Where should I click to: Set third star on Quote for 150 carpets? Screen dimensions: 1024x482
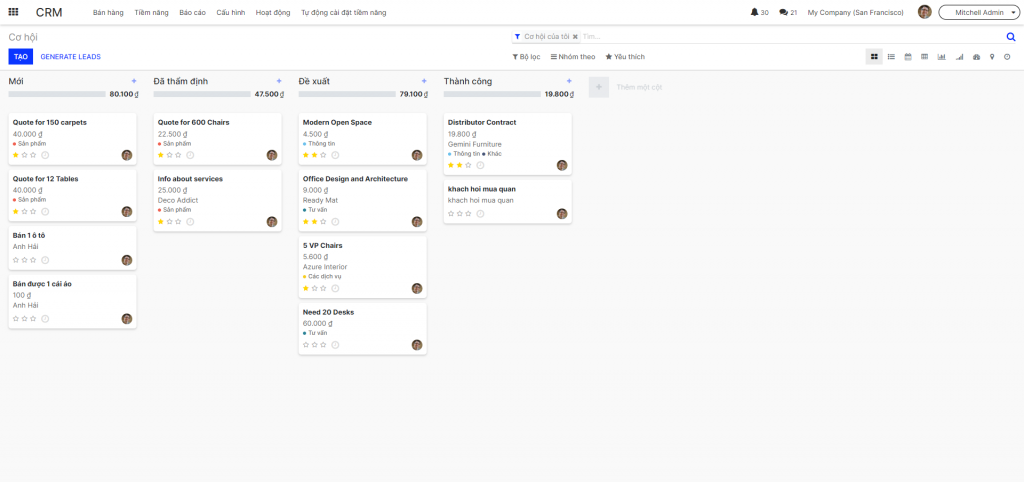point(33,155)
